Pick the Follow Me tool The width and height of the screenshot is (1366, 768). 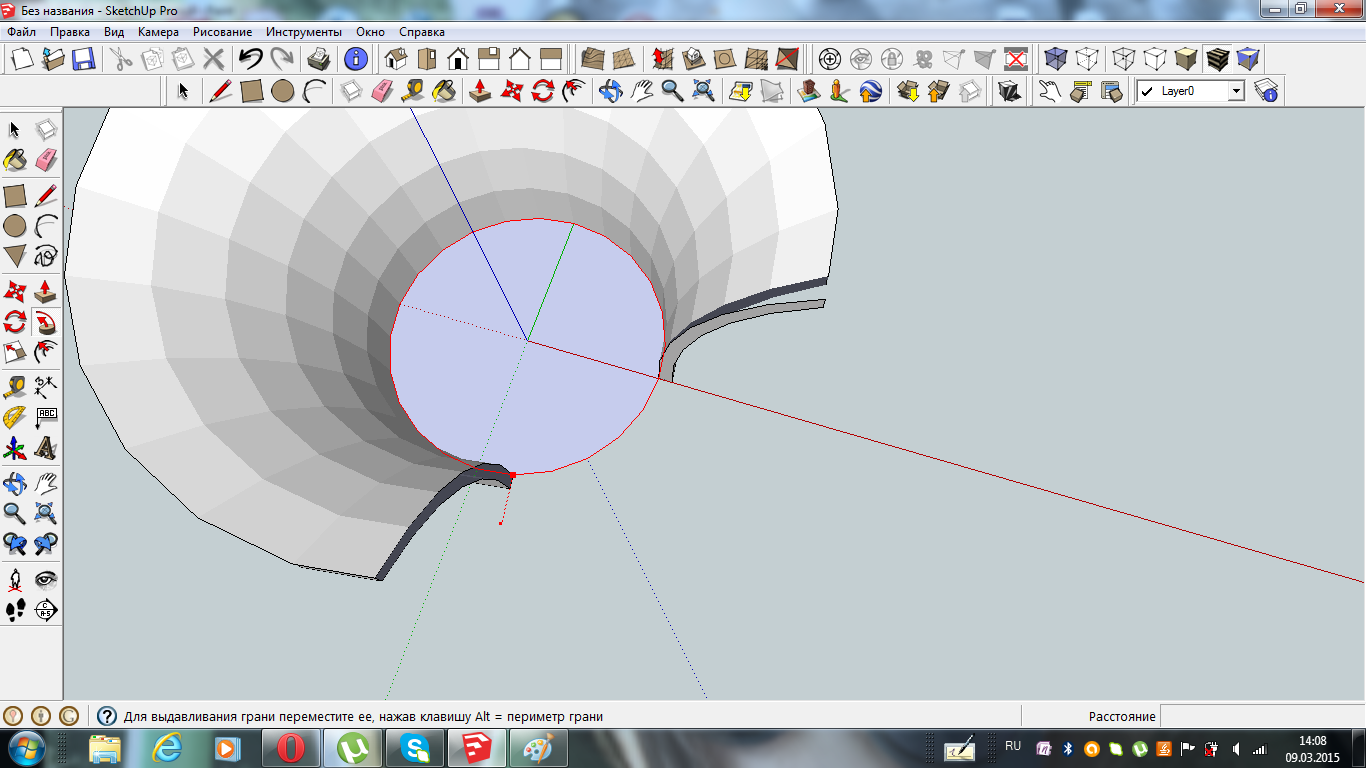[x=46, y=322]
